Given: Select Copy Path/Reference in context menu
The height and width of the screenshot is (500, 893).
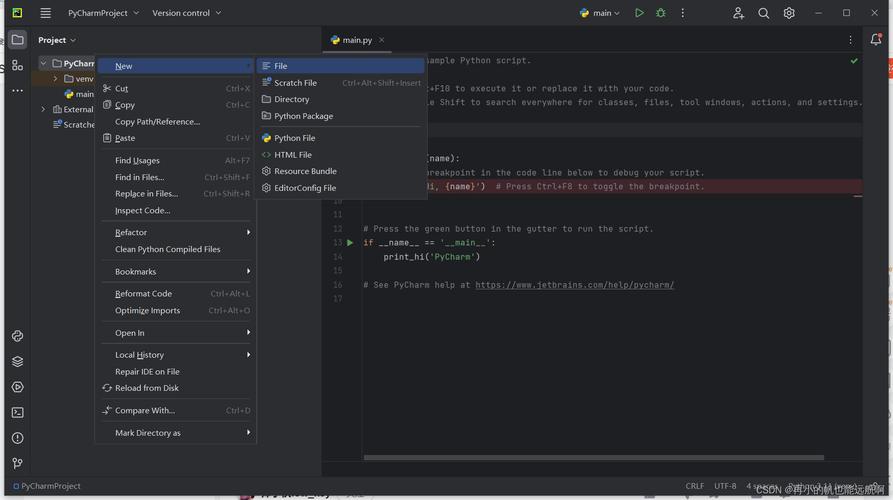Looking at the screenshot, I should 177,121.
